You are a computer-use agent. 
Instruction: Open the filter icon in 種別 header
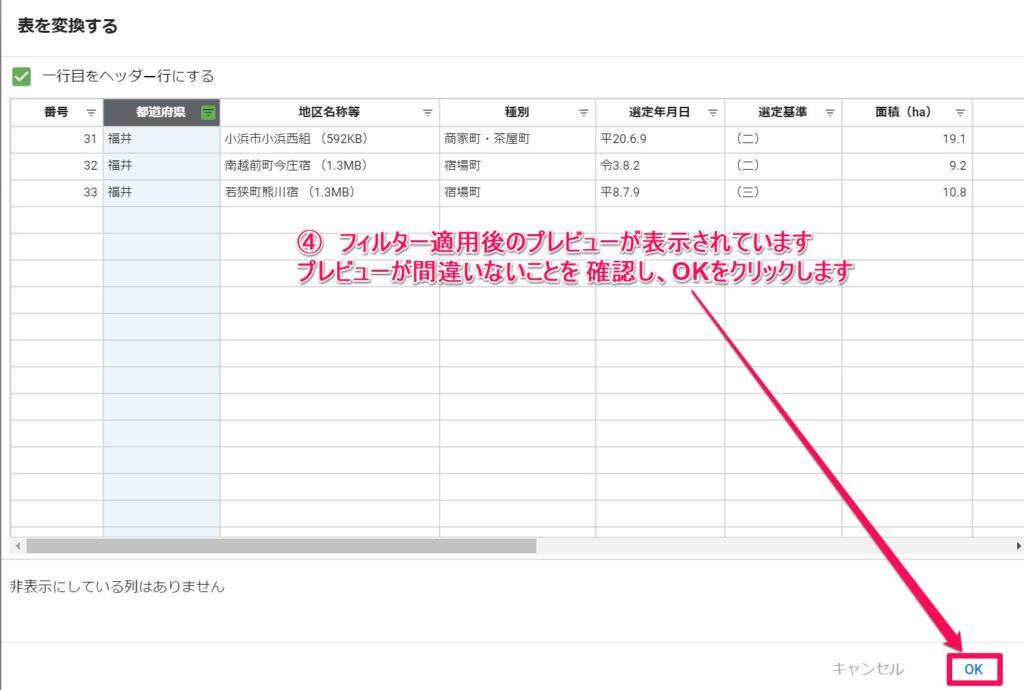coord(584,113)
